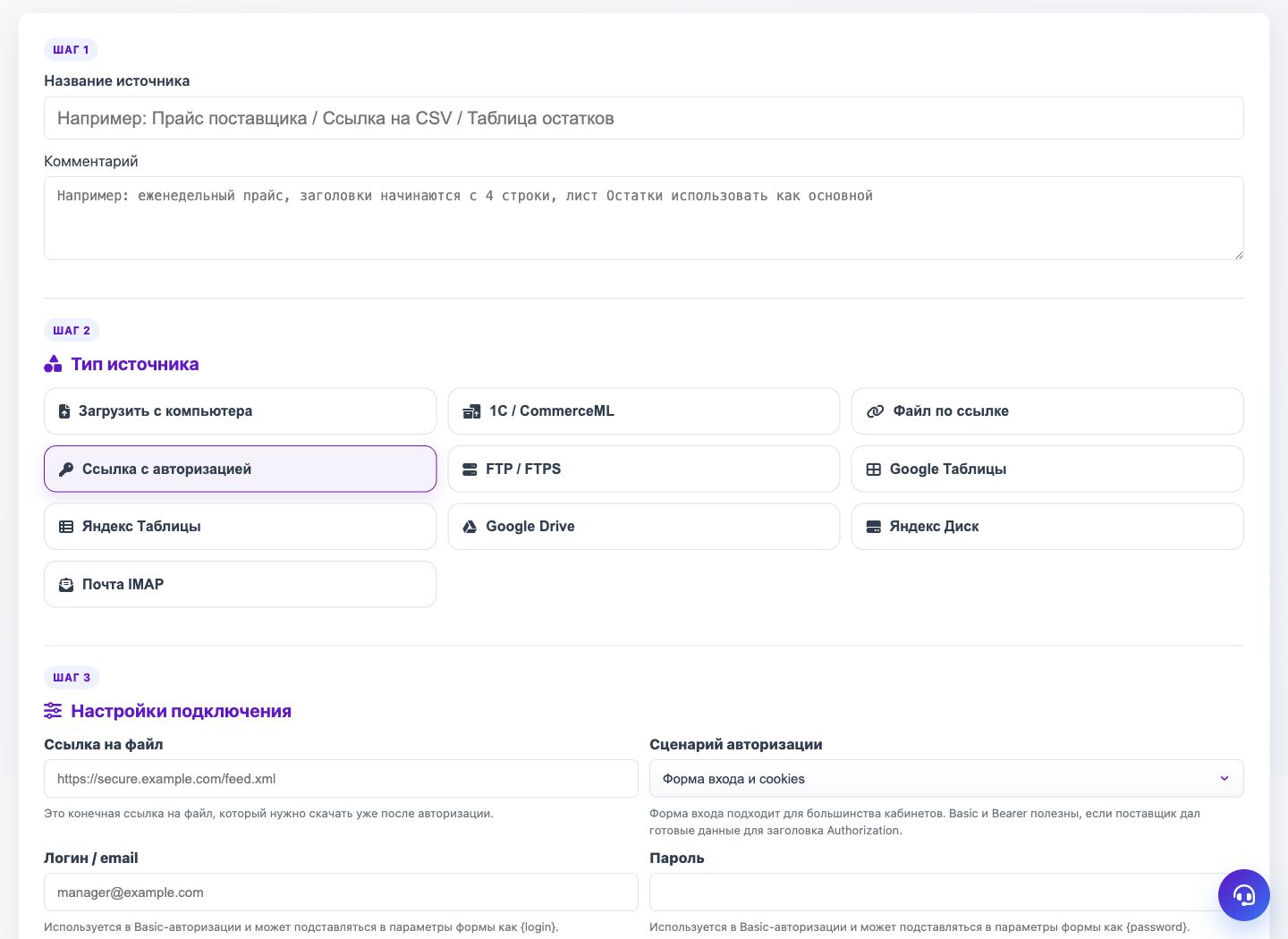This screenshot has width=1288, height=939.
Task: Click the Ссылка на файл label
Action: click(104, 745)
